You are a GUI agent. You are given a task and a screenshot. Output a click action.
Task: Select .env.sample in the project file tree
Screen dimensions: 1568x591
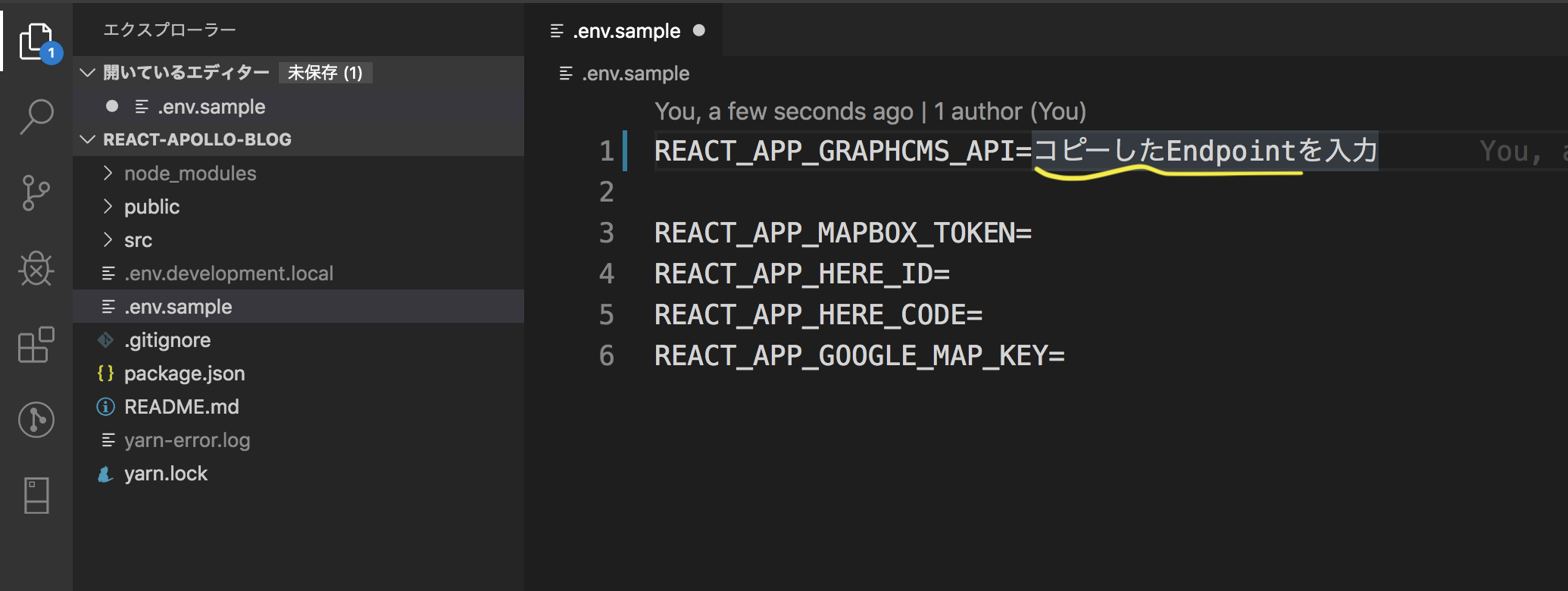(298, 307)
